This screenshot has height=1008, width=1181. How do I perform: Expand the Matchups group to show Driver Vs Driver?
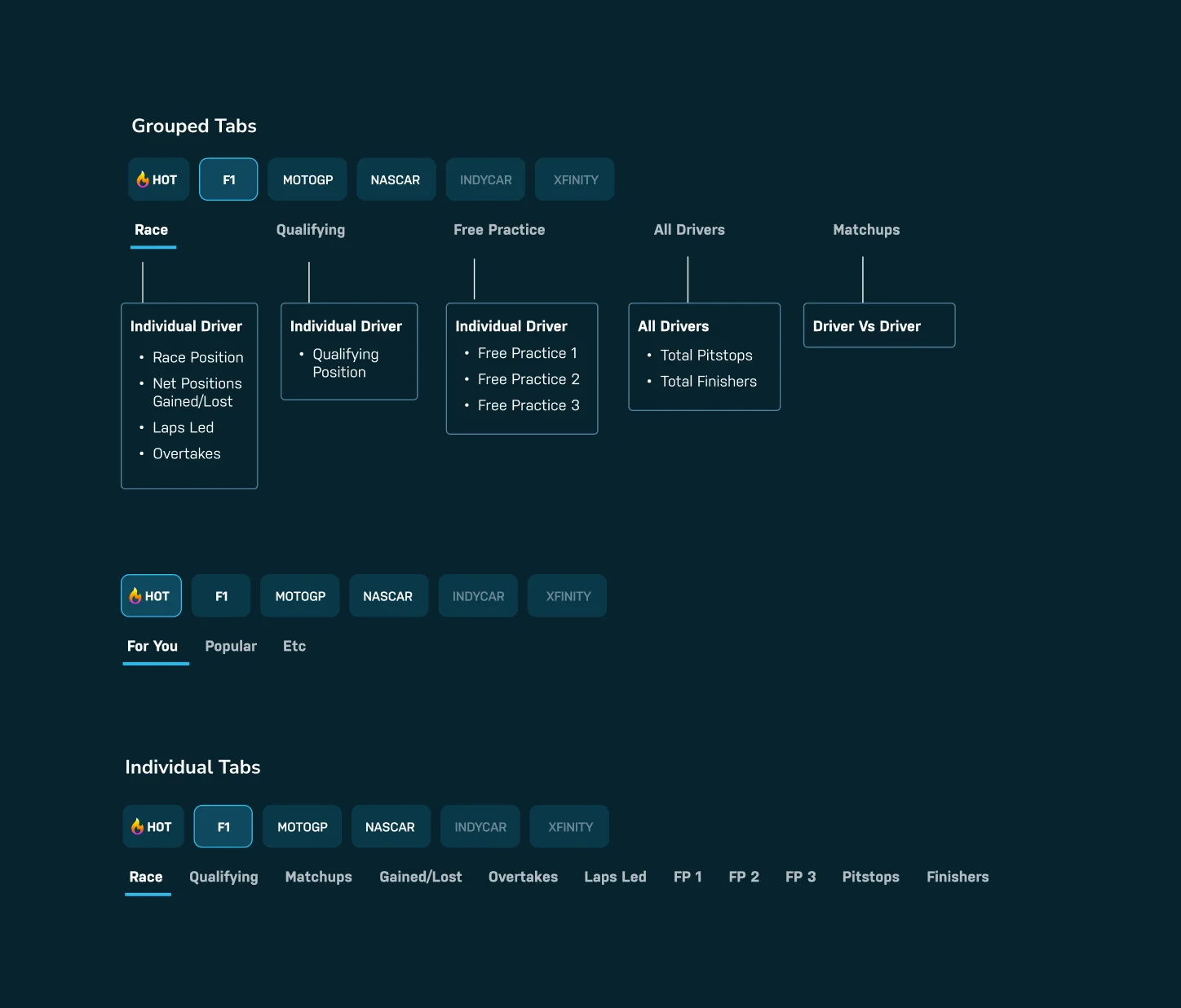866,229
